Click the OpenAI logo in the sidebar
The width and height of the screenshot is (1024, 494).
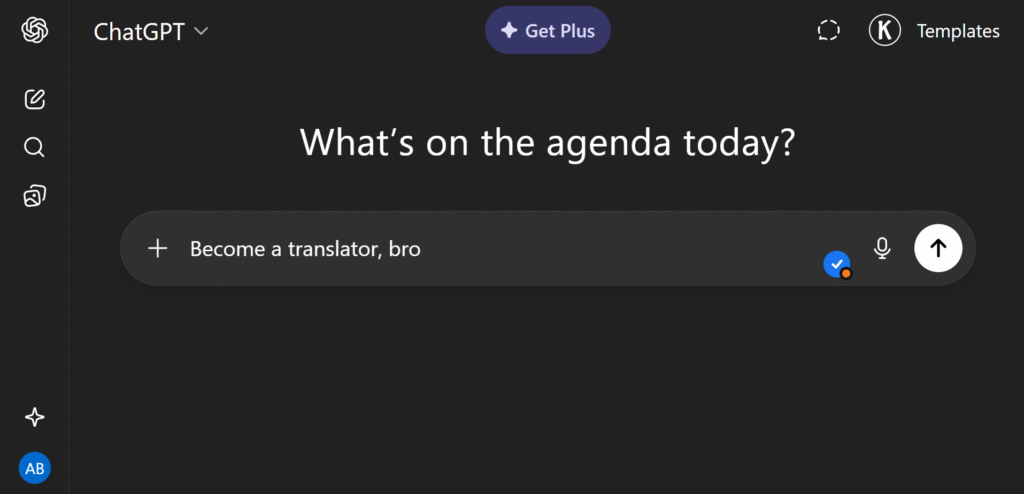(34, 31)
